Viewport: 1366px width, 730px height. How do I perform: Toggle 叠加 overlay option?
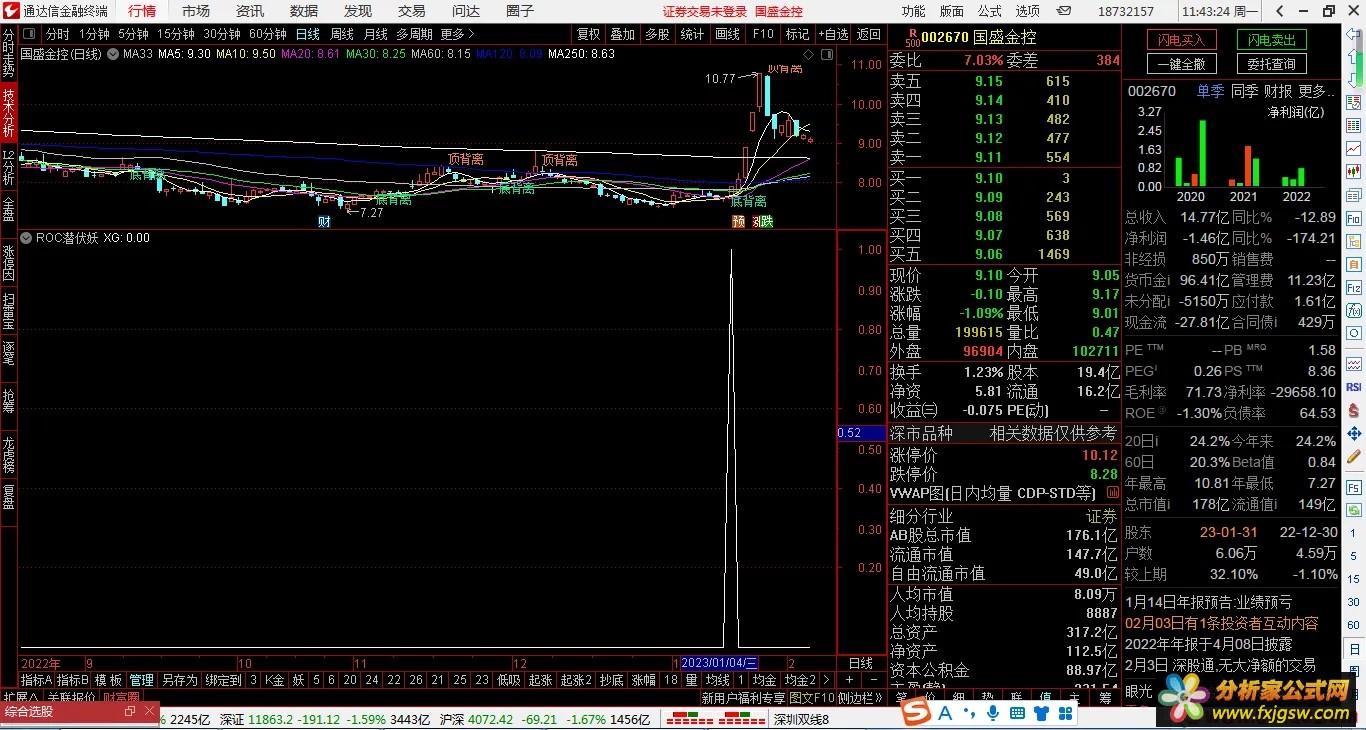pyautogui.click(x=622, y=34)
